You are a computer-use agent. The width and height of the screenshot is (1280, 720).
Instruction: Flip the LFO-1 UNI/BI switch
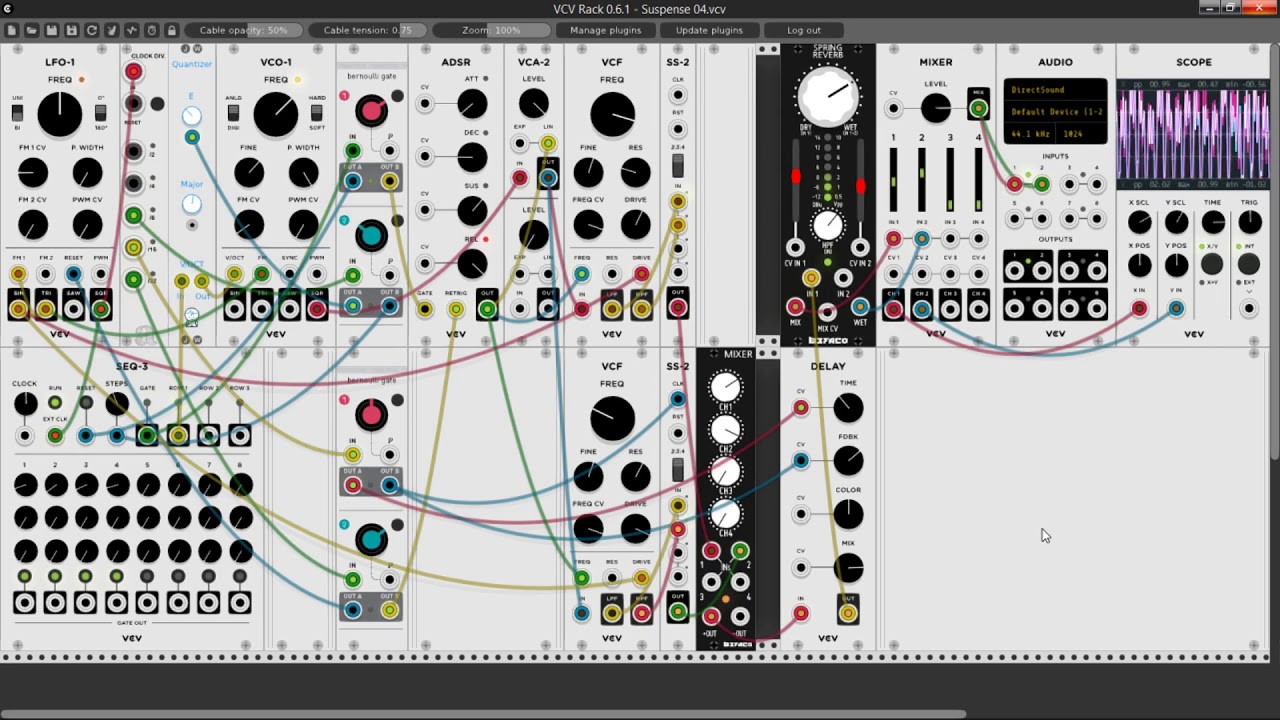click(x=17, y=113)
